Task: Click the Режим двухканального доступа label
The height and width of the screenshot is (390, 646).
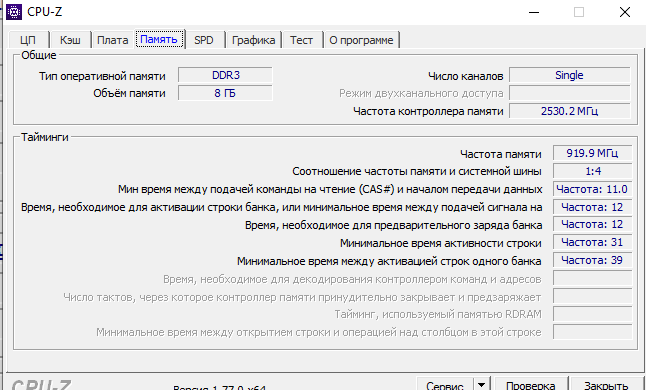Action: click(421, 93)
